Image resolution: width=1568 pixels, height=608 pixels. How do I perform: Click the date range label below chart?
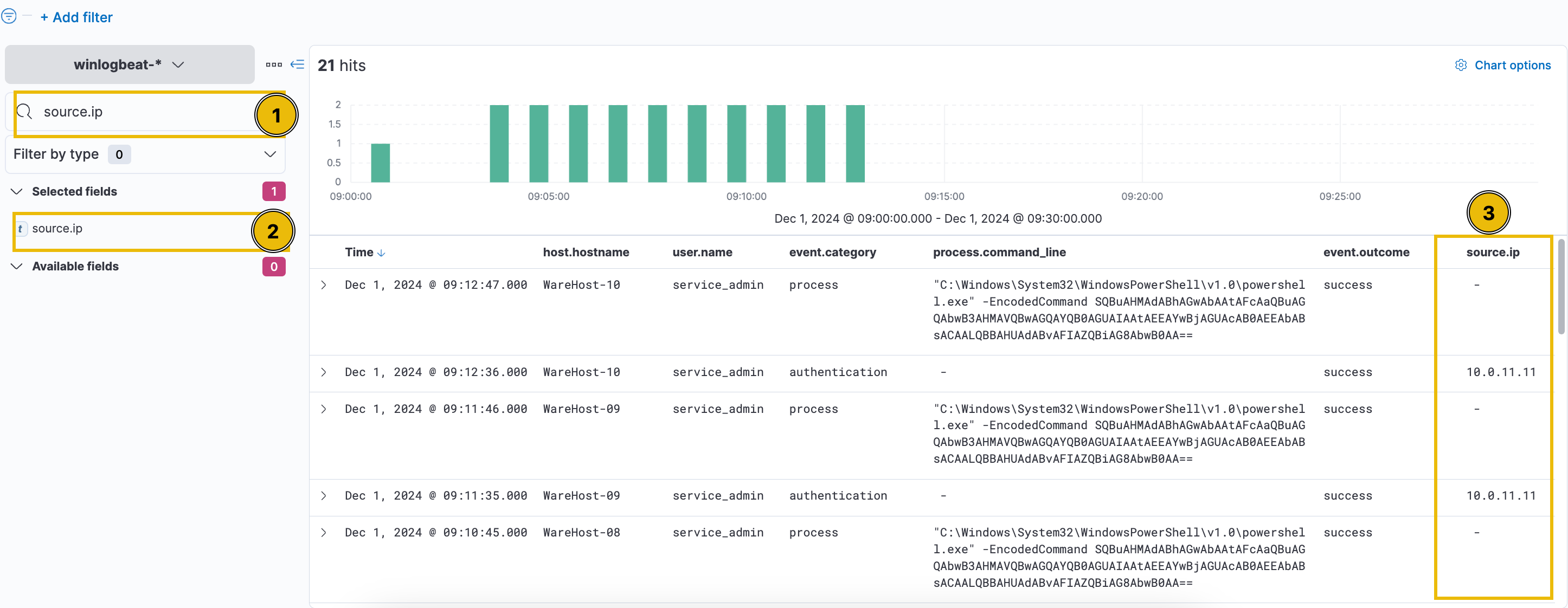click(x=938, y=218)
